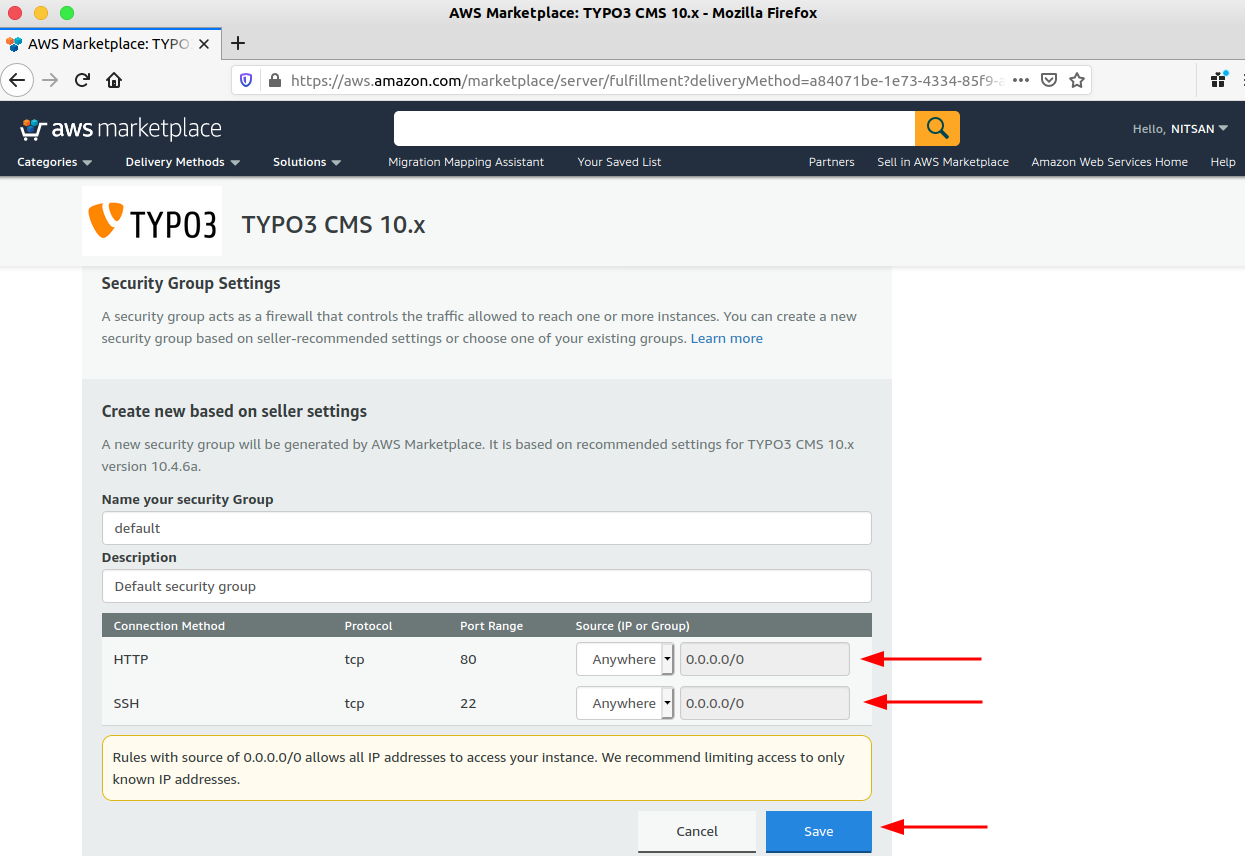The height and width of the screenshot is (856, 1245).
Task: Open SSH source Anywhere dropdown
Action: click(625, 703)
